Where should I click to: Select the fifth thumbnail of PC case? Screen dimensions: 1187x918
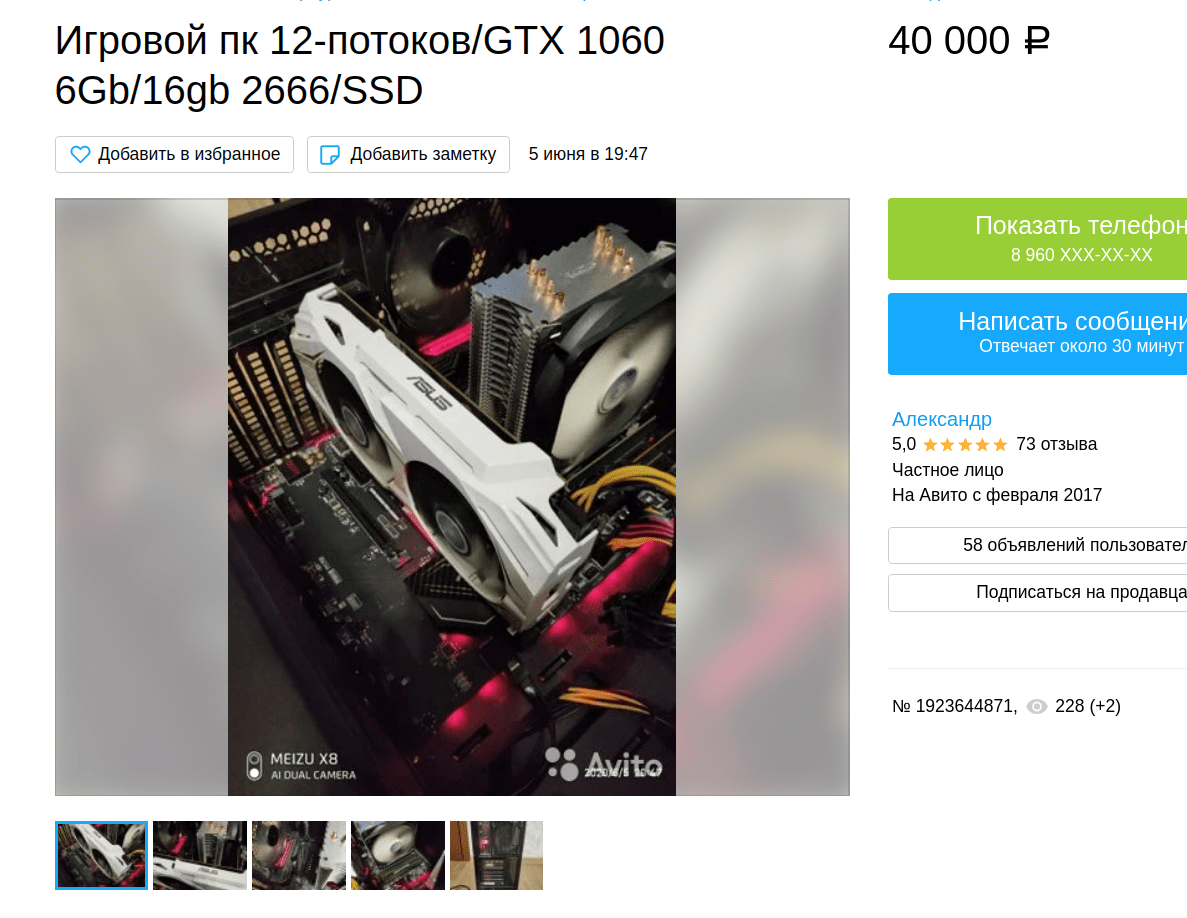(497, 855)
